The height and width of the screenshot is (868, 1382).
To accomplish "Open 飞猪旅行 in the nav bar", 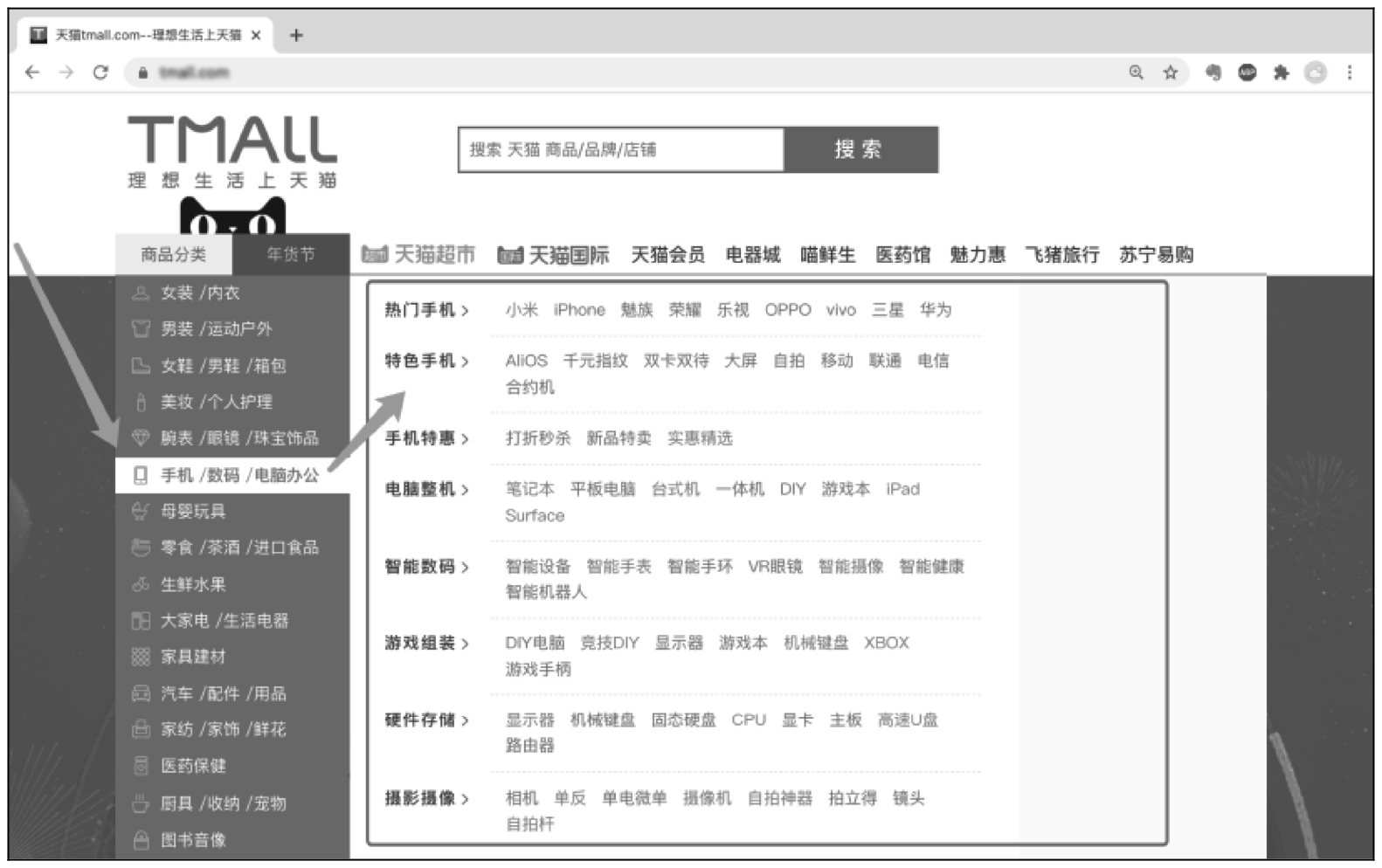I will pos(1061,254).
